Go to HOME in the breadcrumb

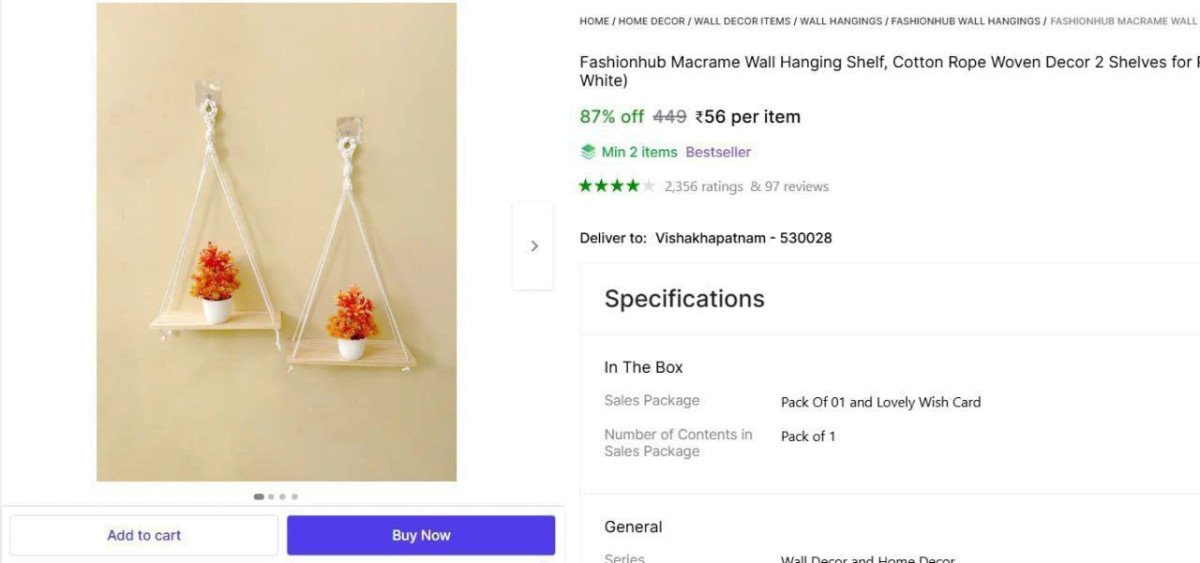click(594, 21)
